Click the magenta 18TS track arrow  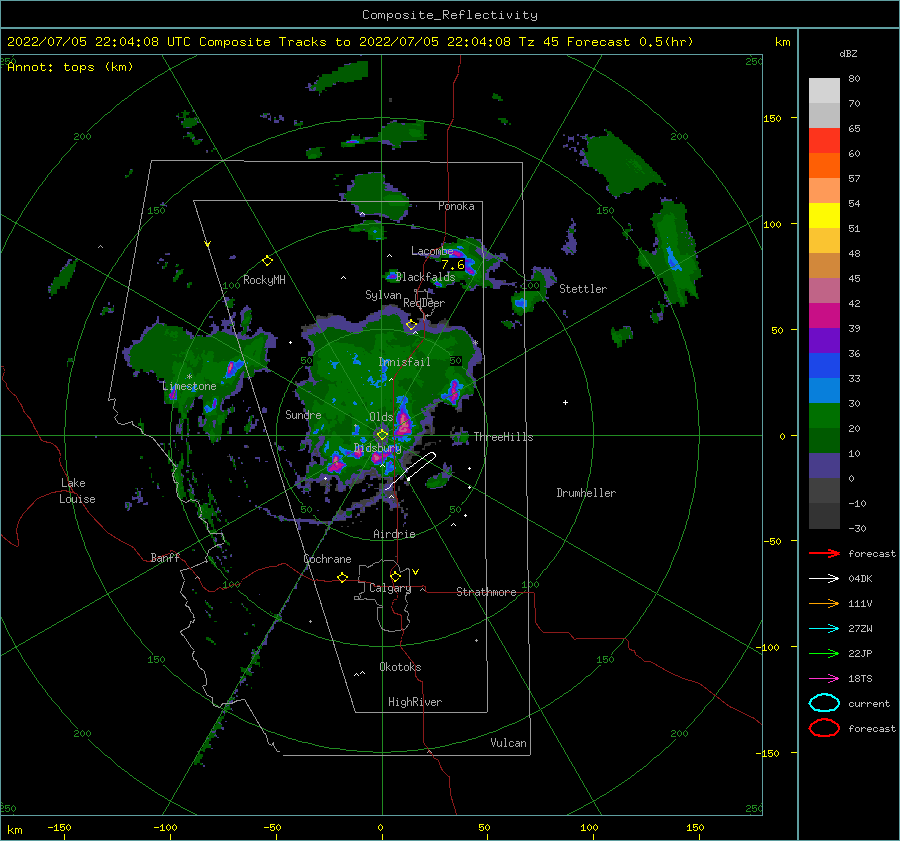[824, 679]
